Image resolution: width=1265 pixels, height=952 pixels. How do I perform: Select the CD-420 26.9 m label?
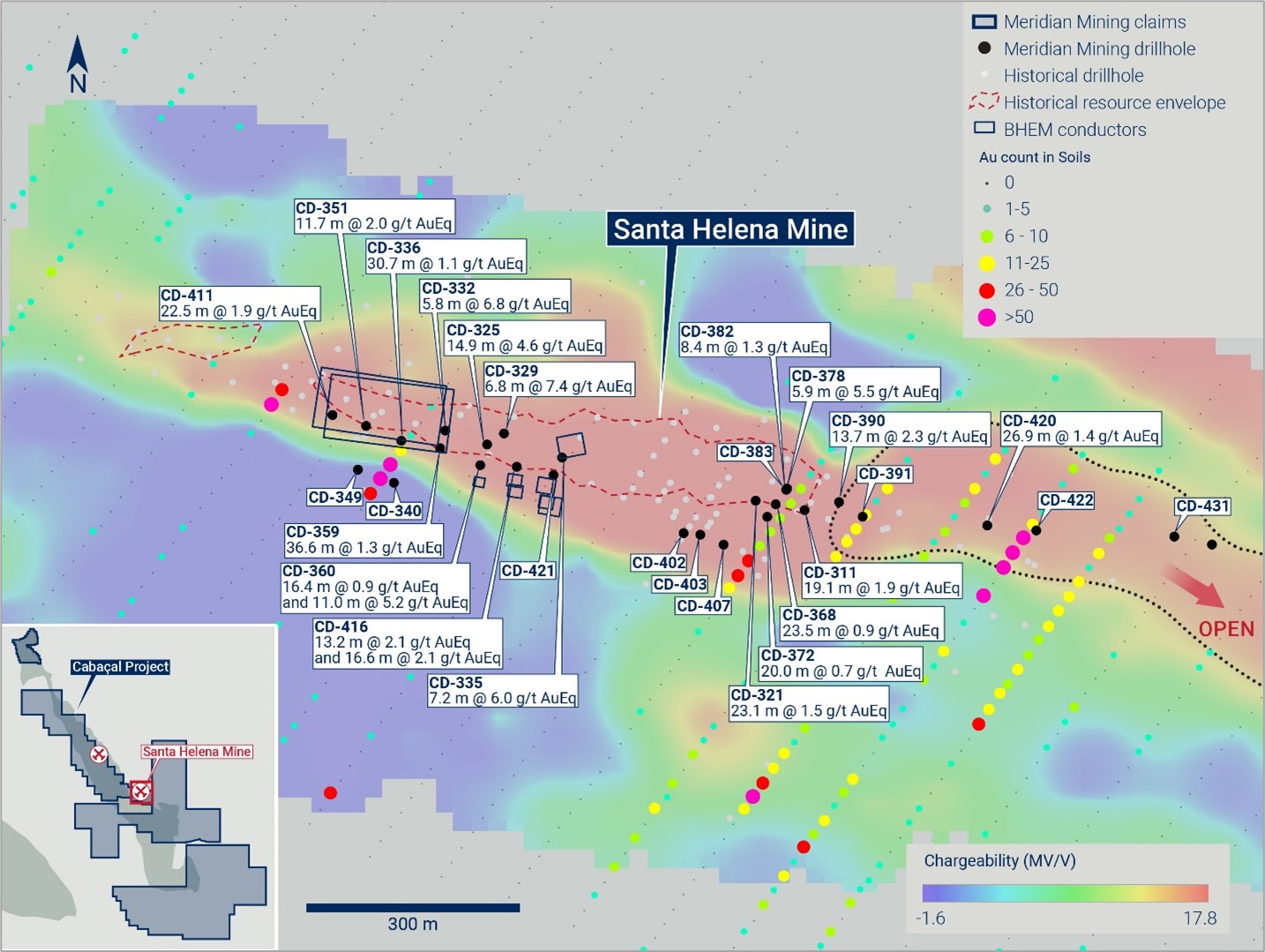[1081, 429]
